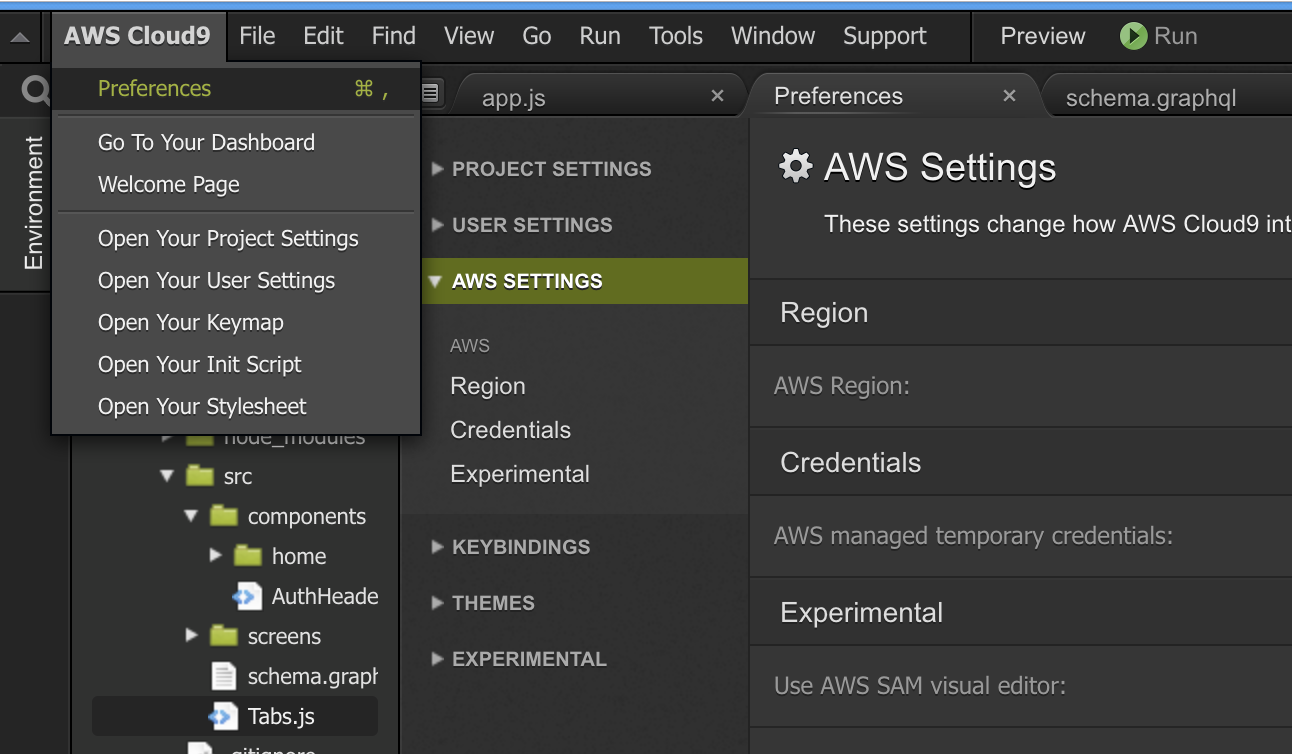The height and width of the screenshot is (754, 1292).
Task: Select Welcome Page menu item
Action: pyautogui.click(x=236, y=185)
